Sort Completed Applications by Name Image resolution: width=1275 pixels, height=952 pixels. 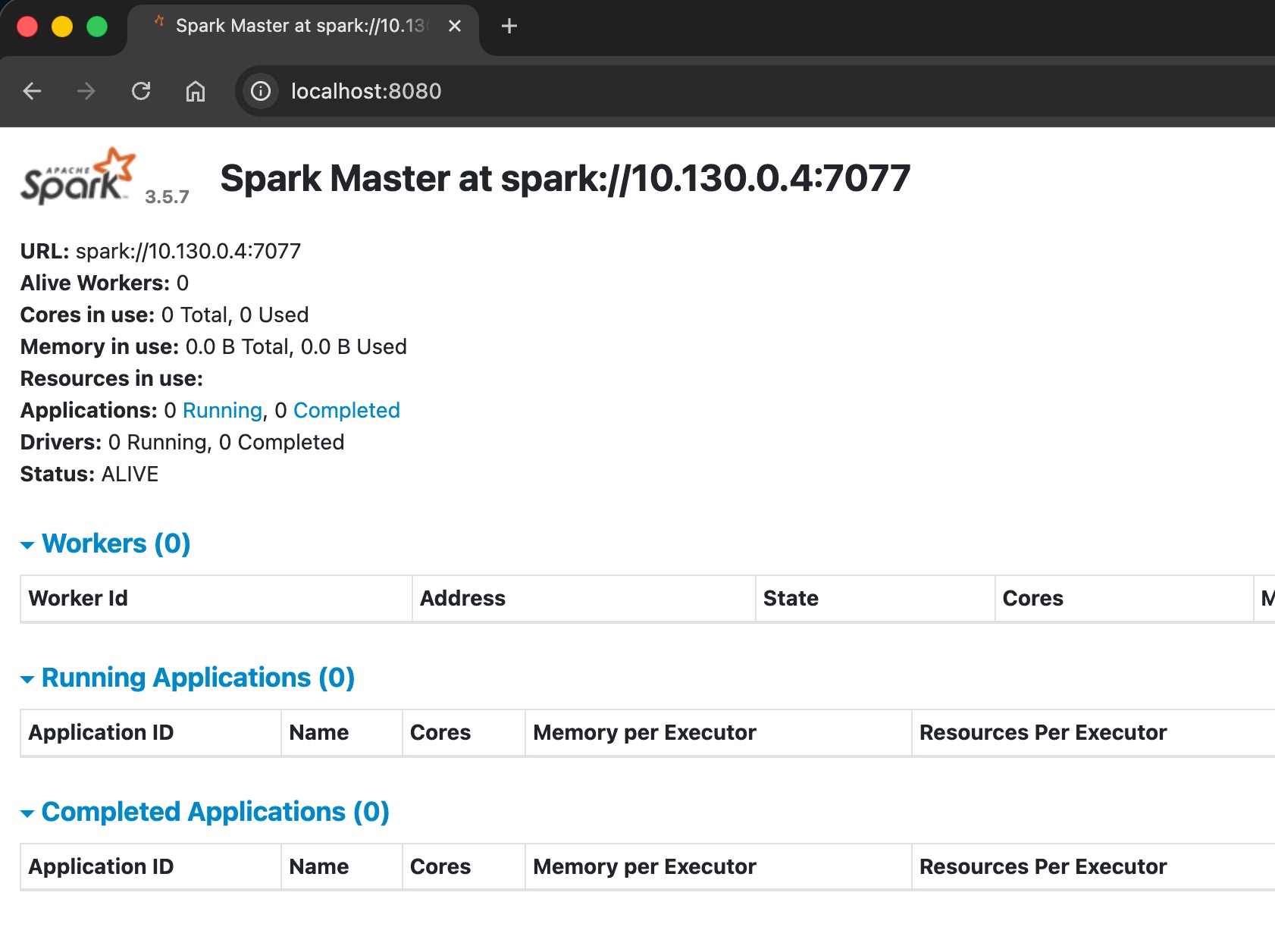pos(342,867)
